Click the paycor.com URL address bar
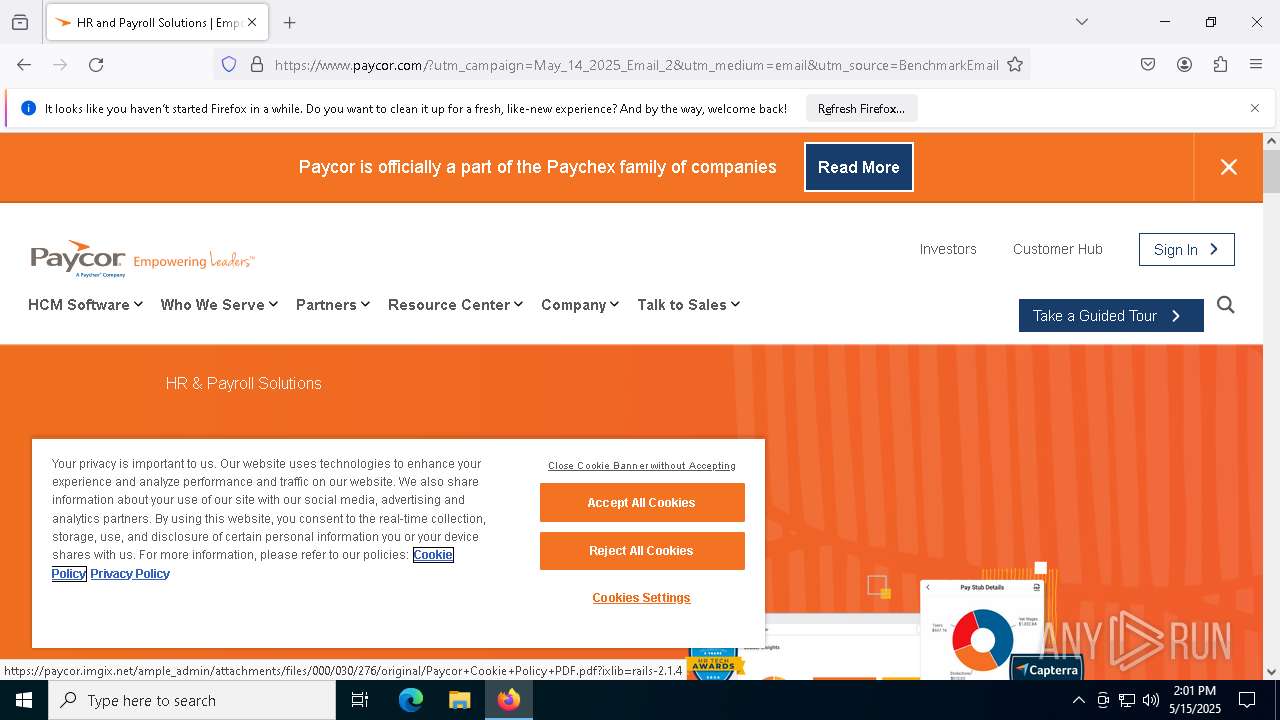 pyautogui.click(x=636, y=65)
